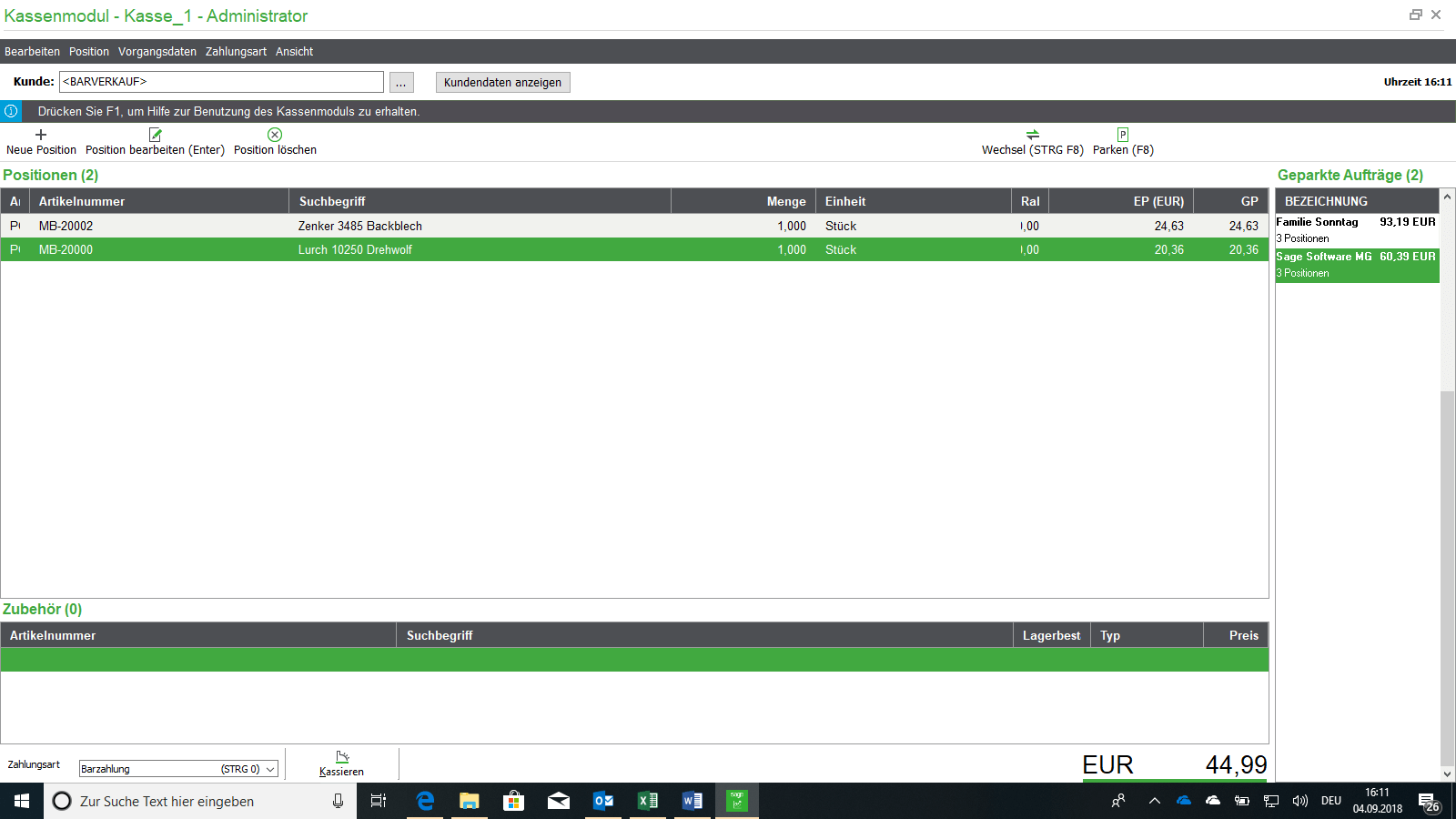Click the parked orders vertical scrollbar
Image resolution: width=1456 pixels, height=819 pixels.
click(x=1447, y=546)
